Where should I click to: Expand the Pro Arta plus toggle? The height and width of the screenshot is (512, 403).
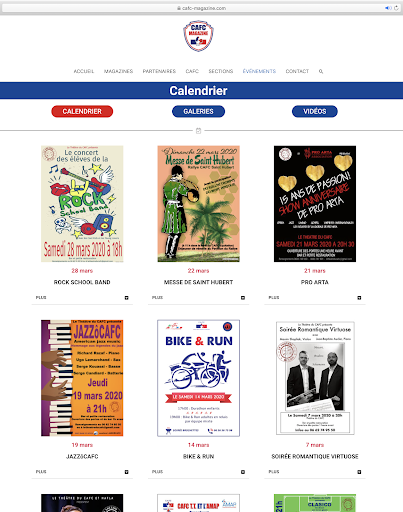pyautogui.click(x=359, y=298)
